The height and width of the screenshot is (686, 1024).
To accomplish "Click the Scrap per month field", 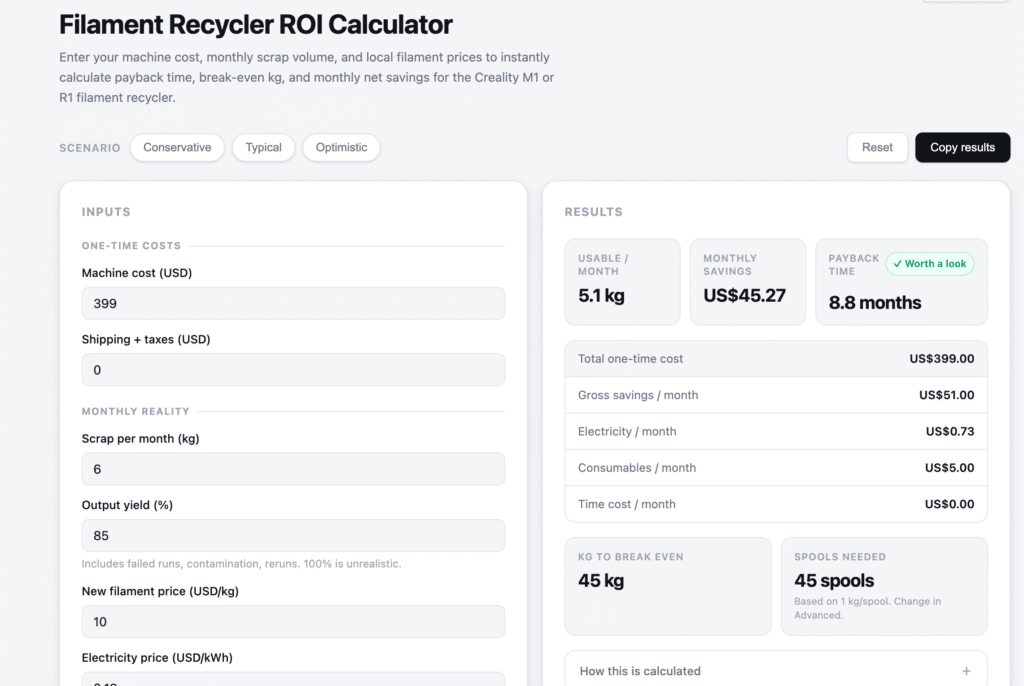I will (292, 468).
